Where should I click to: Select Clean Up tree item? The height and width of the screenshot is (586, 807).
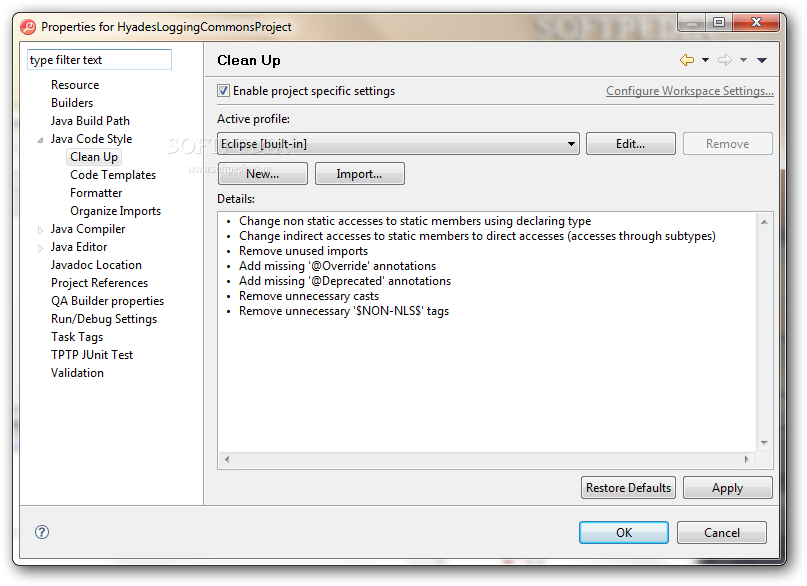(x=94, y=157)
